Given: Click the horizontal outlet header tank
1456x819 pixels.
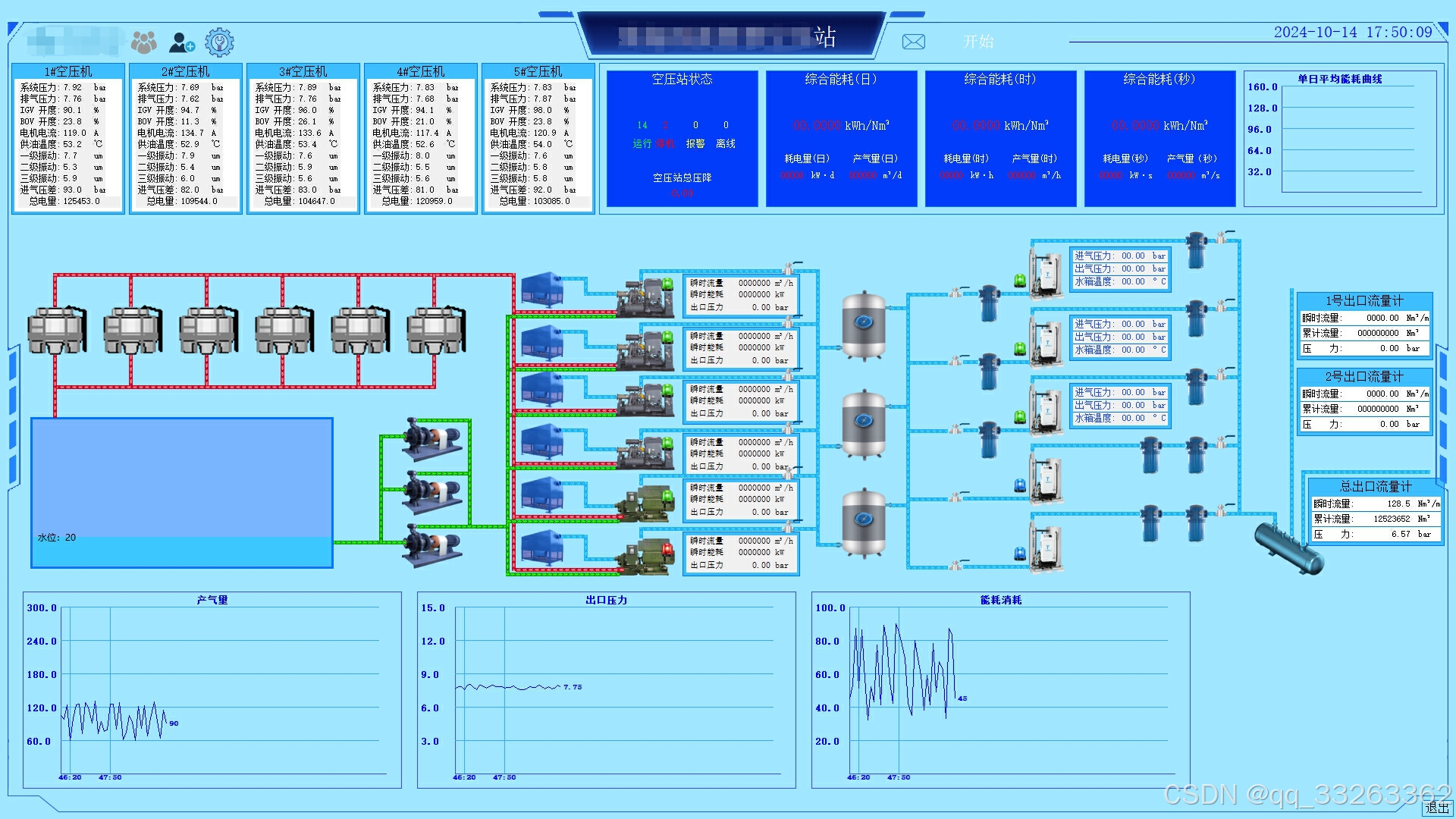Looking at the screenshot, I should [x=1288, y=548].
